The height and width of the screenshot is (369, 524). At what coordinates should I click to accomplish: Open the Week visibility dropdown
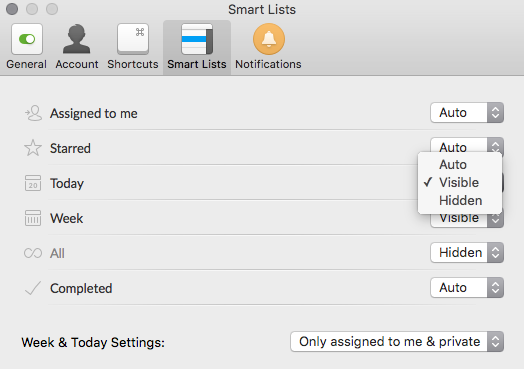(x=467, y=221)
